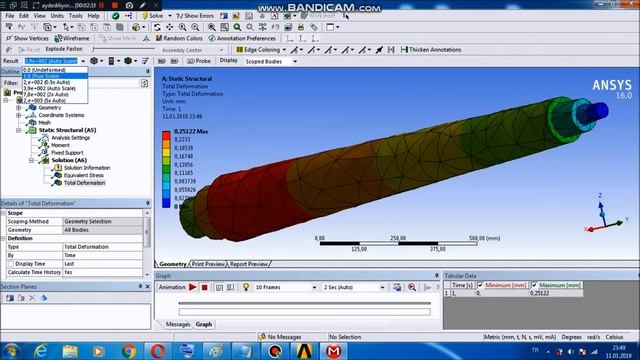640x360 pixels.
Task: Choose 7,8e+002 (2x Auto) option
Action: (x=55, y=94)
